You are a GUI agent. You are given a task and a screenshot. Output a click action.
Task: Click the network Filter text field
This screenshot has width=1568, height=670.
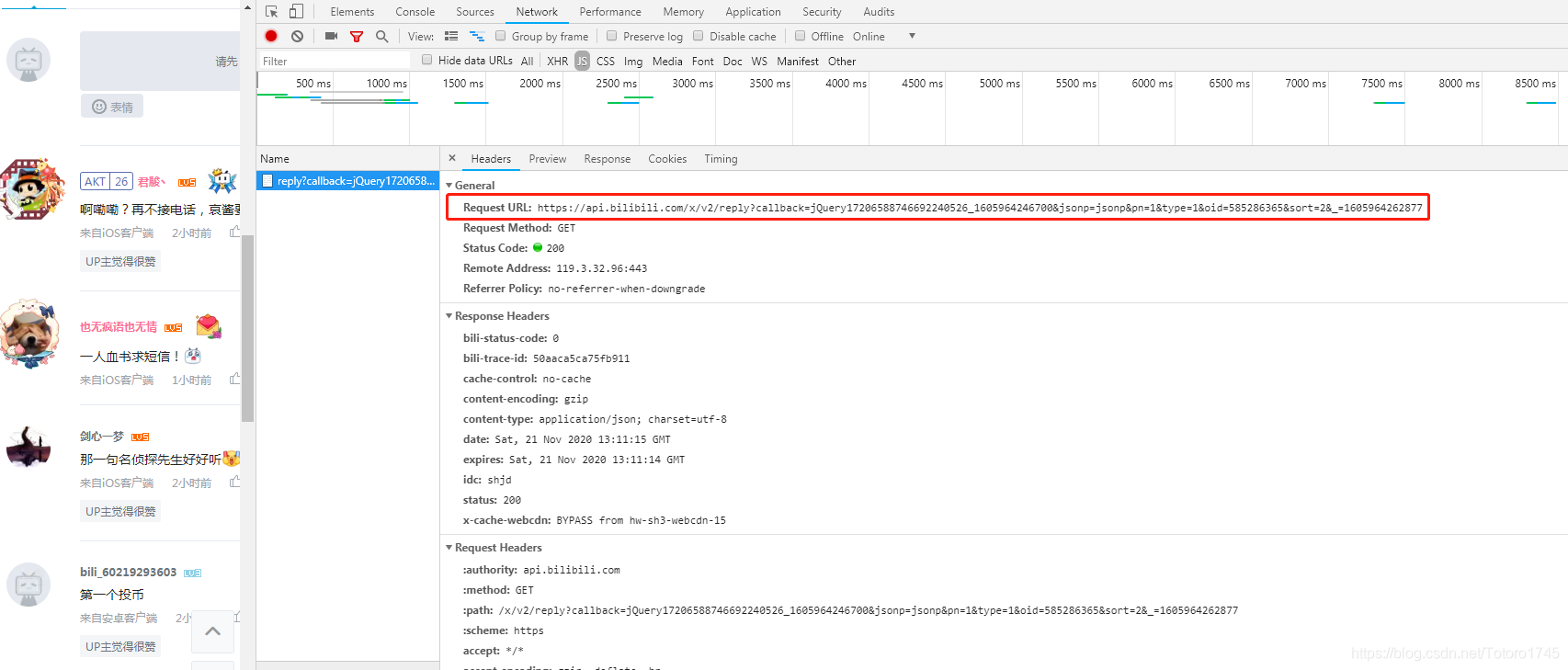[335, 61]
